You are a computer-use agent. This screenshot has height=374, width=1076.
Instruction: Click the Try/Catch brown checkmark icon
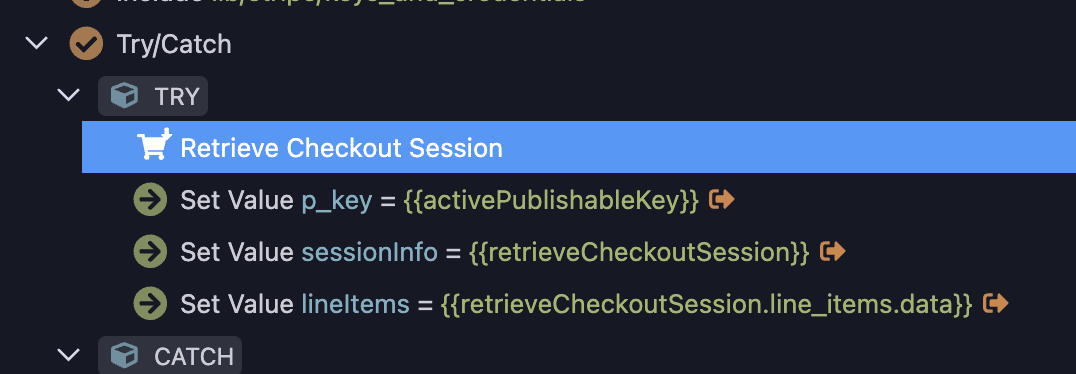86,44
